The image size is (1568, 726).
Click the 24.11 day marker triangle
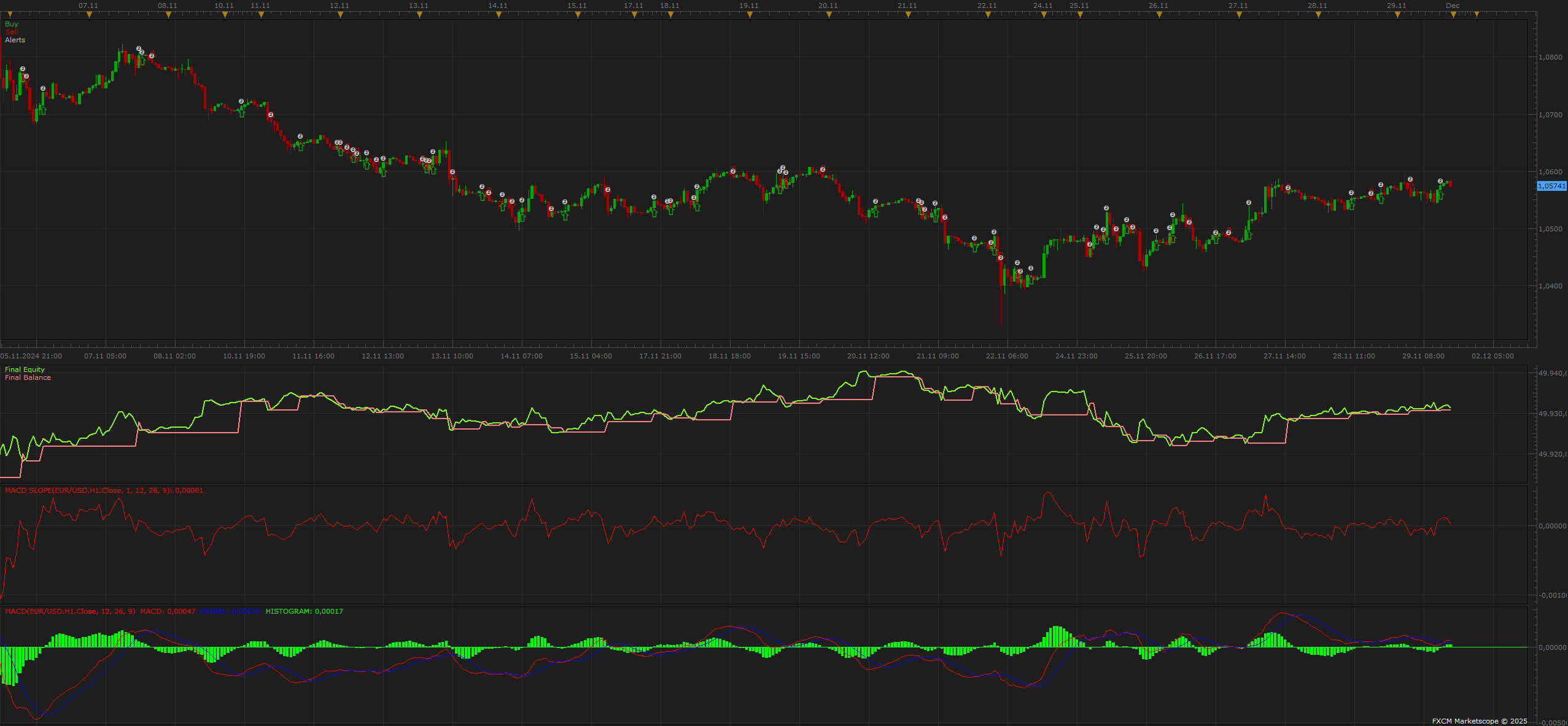tap(1044, 15)
